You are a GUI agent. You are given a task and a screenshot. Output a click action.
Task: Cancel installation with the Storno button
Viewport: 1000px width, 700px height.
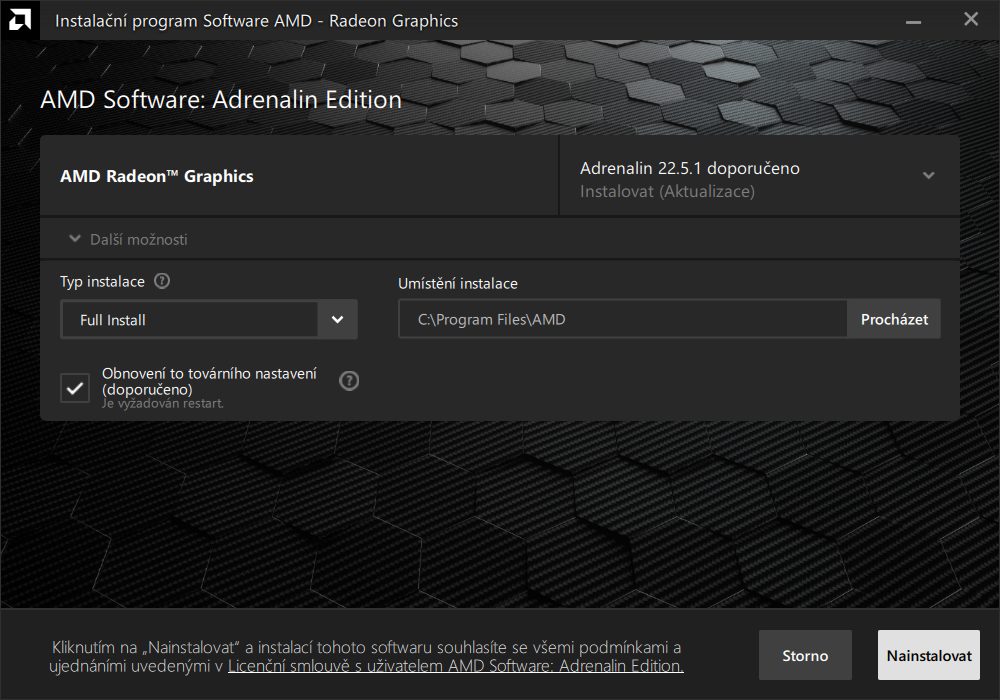(x=805, y=656)
